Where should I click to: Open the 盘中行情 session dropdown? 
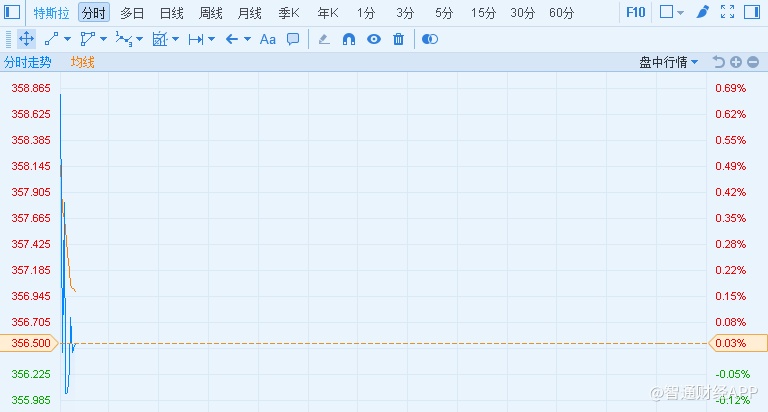tap(669, 62)
